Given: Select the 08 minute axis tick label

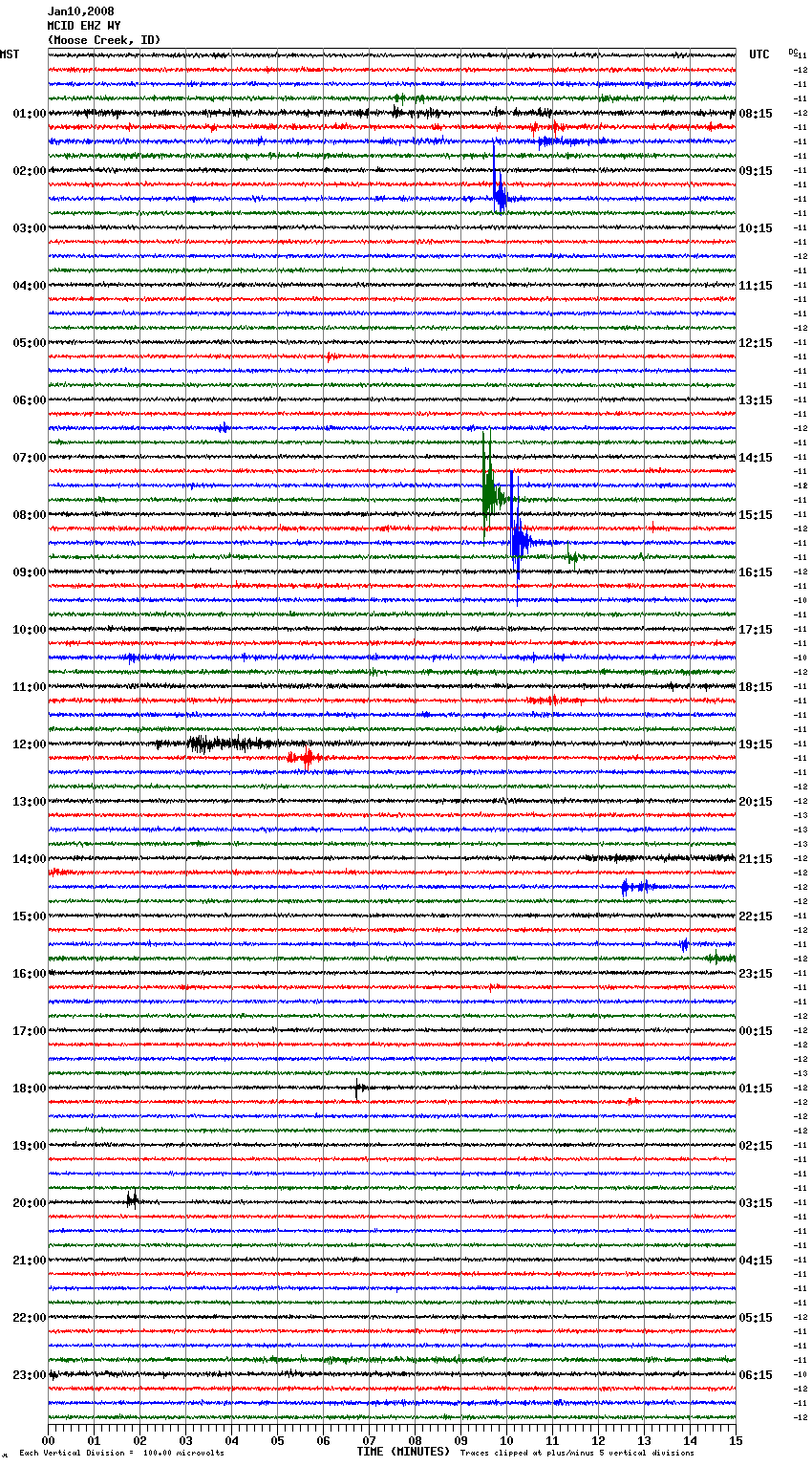Looking at the screenshot, I should coord(415,1440).
